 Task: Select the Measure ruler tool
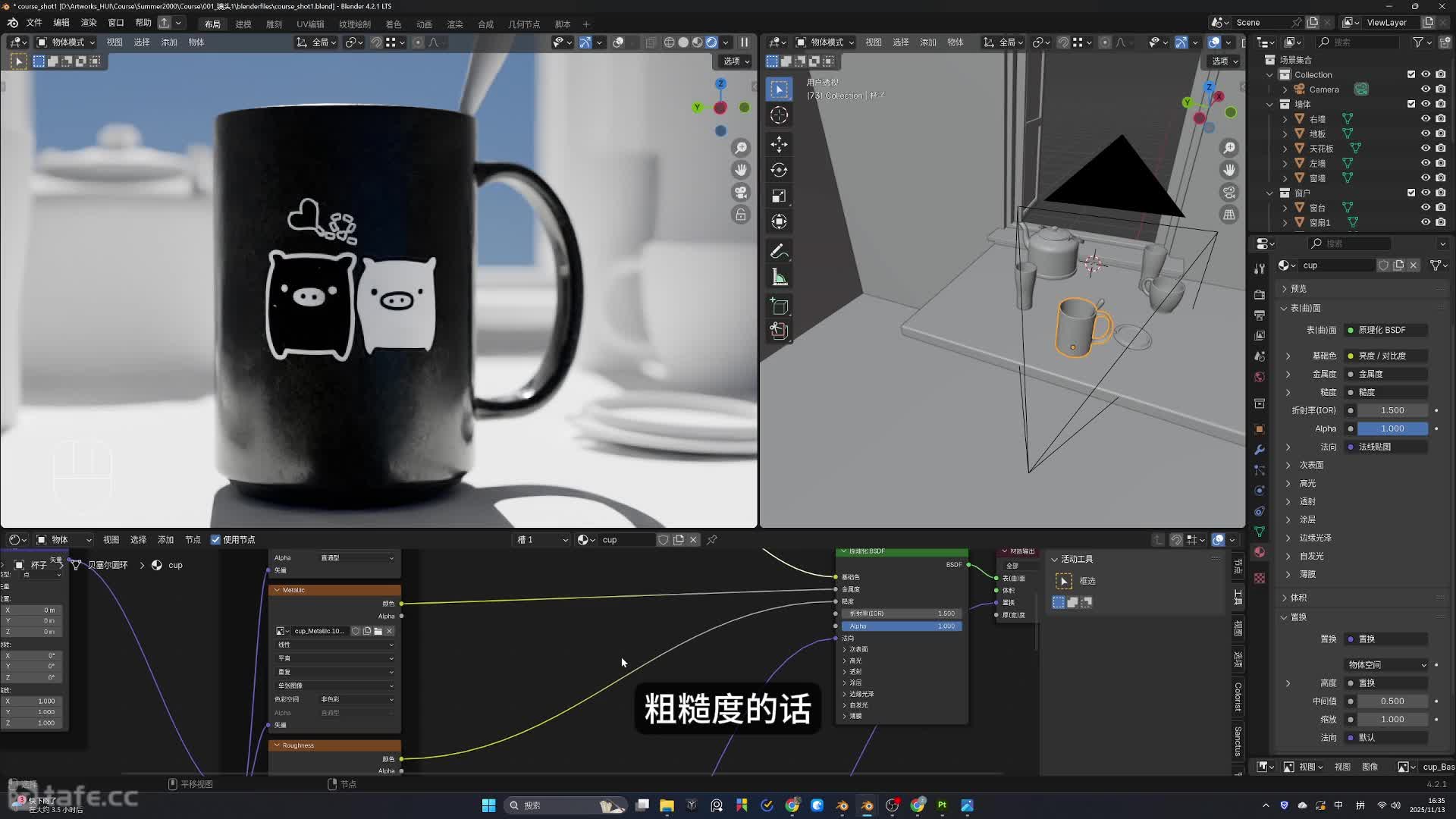click(779, 278)
